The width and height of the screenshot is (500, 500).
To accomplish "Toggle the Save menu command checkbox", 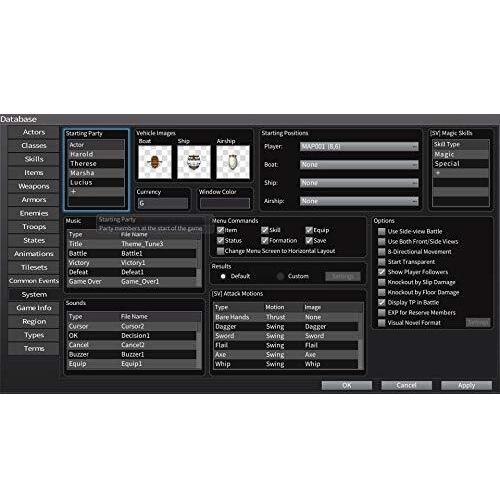I will pos(309,240).
